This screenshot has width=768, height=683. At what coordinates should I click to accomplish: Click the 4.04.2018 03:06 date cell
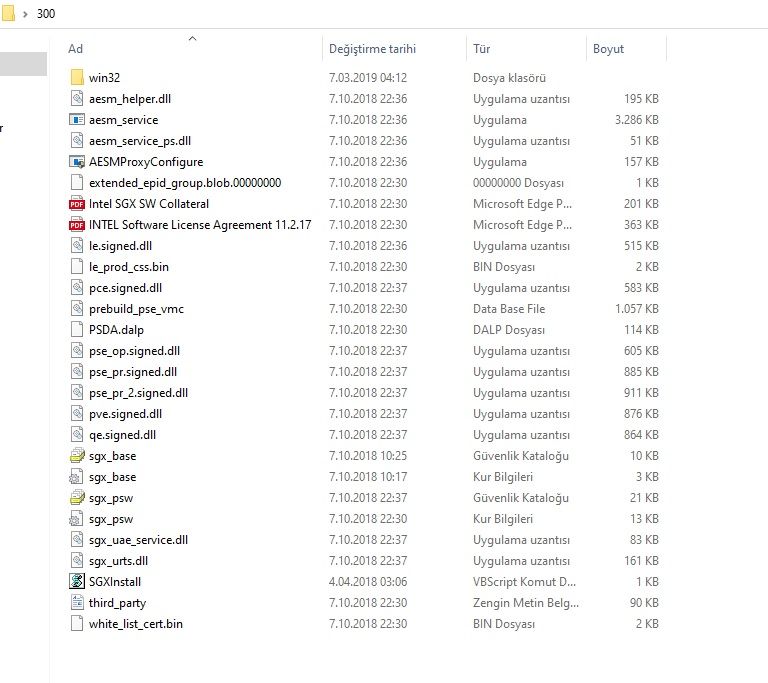(x=368, y=582)
